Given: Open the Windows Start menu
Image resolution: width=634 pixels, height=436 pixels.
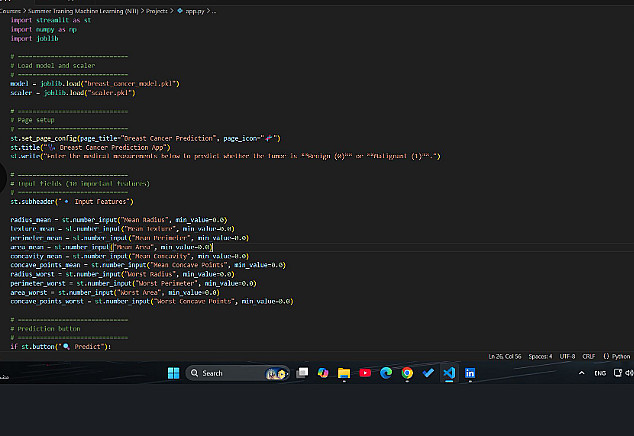Looking at the screenshot, I should pyautogui.click(x=173, y=373).
